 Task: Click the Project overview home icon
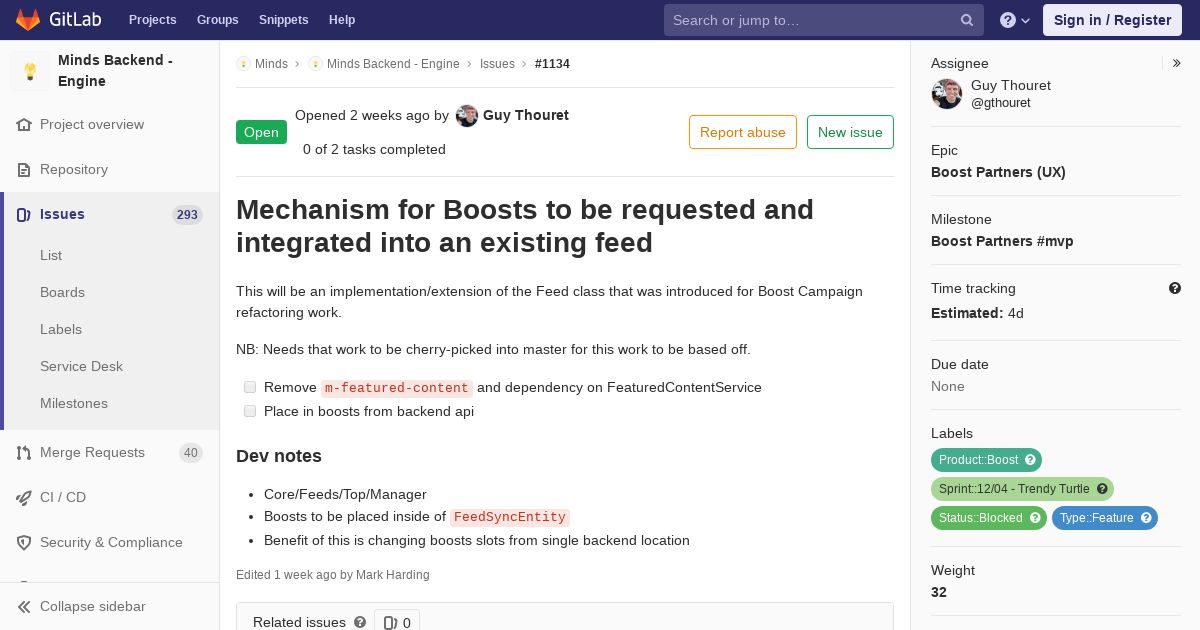tap(24, 125)
